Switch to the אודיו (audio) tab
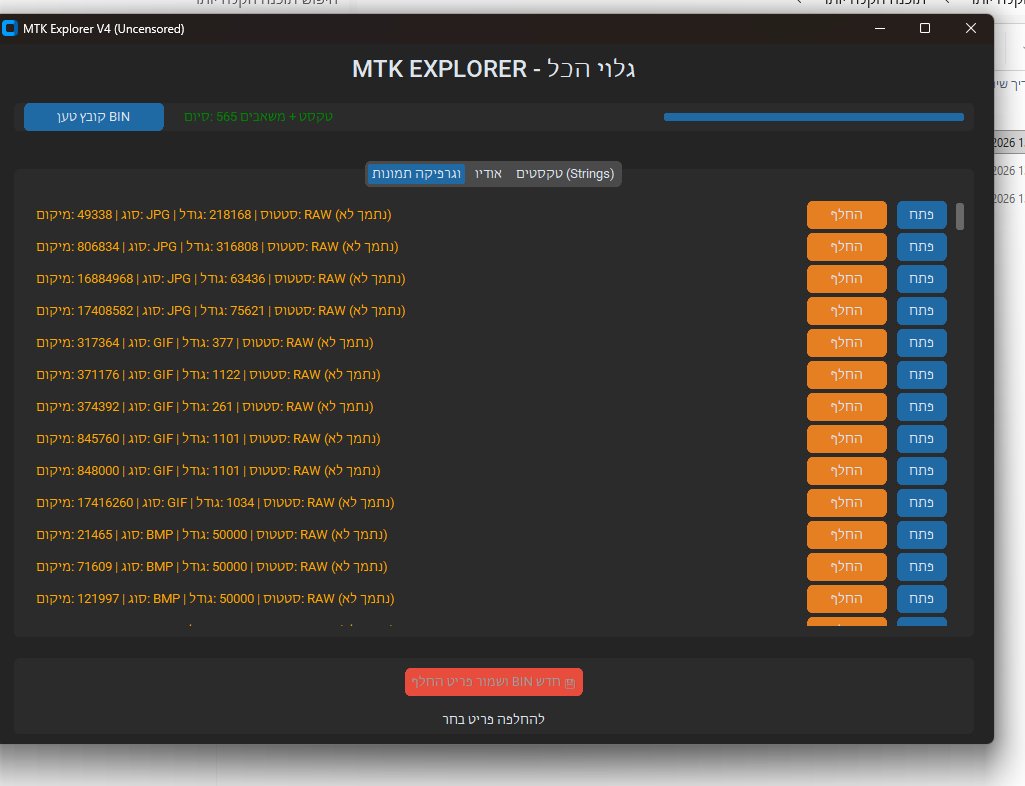 [489, 174]
